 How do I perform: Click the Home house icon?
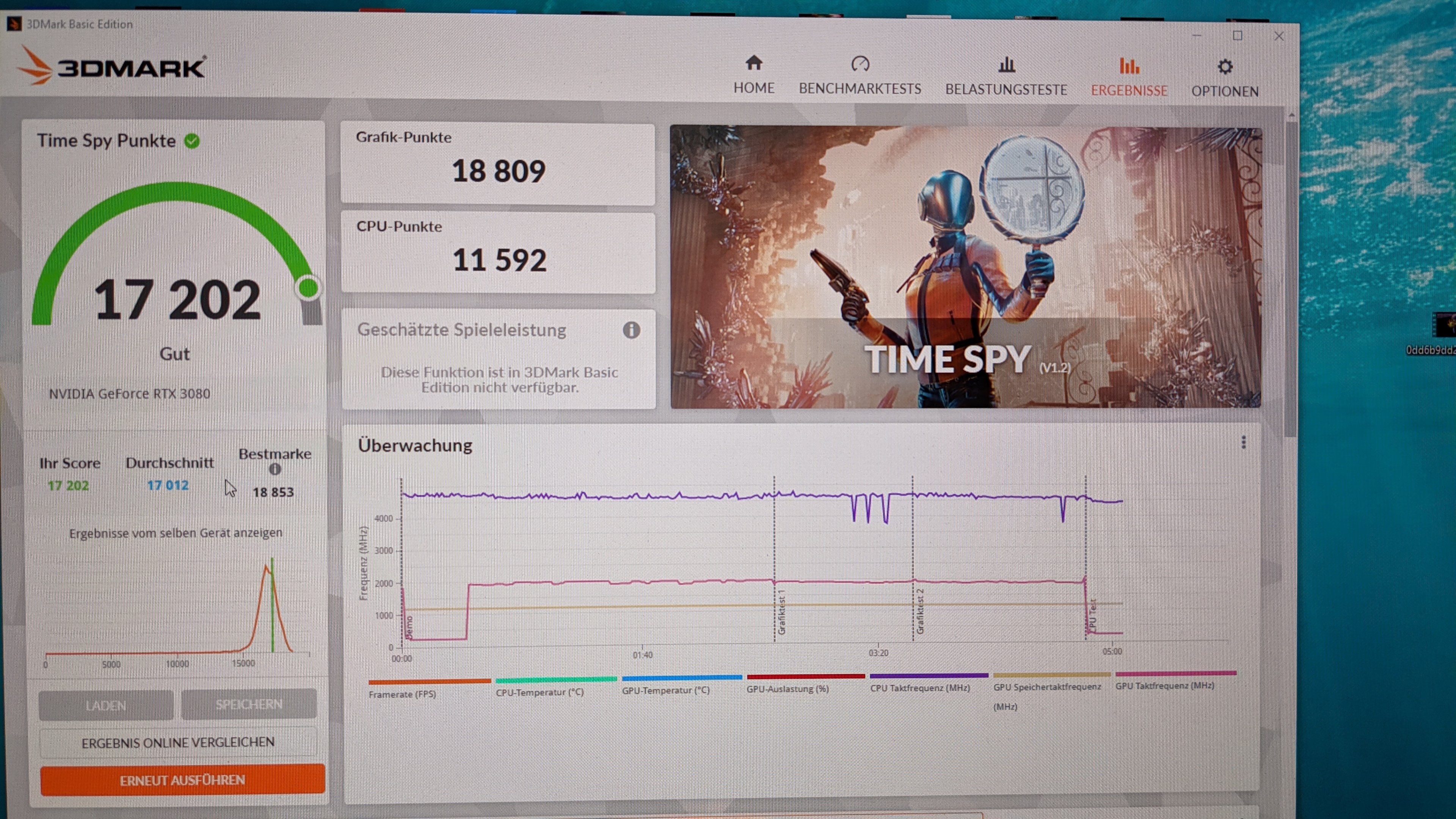[753, 63]
